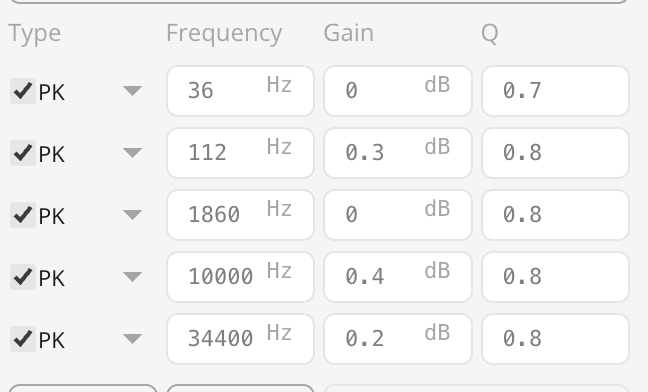The height and width of the screenshot is (392, 648).
Task: Open type dropdown for 36 Hz filter
Action: tap(133, 91)
